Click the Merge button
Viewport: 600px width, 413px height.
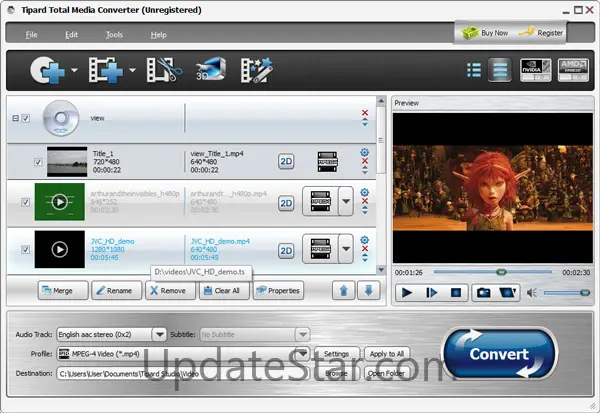pyautogui.click(x=63, y=291)
